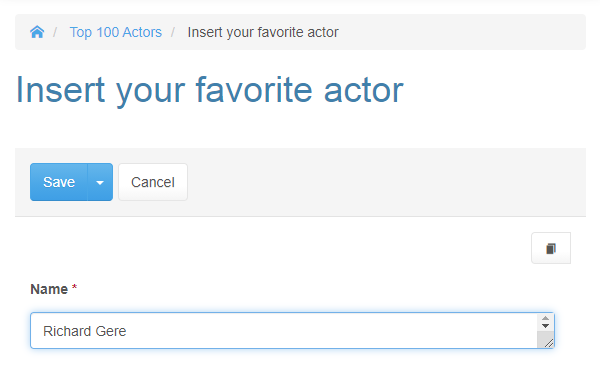This screenshot has width=600, height=366.
Task: Click the Name field label
Action: (49, 289)
